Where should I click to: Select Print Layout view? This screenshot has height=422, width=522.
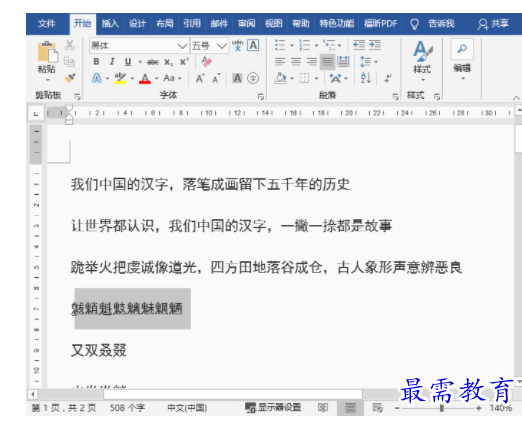pos(350,408)
